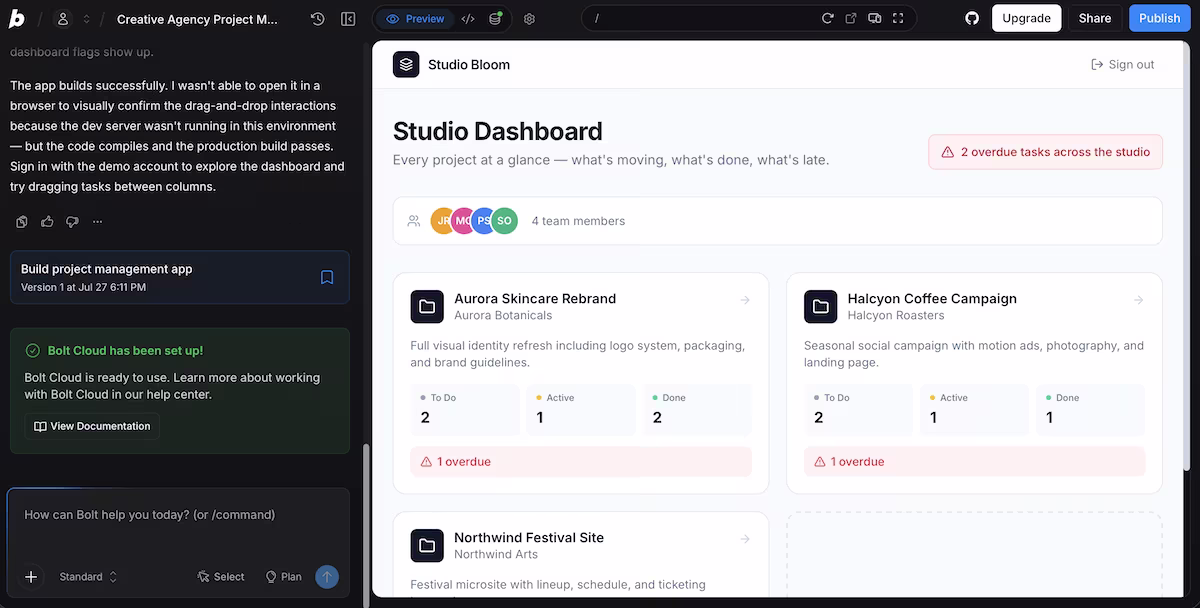Screen dimensions: 1200x608
Task: Expand the account switcher chevrons
Action: [86, 19]
